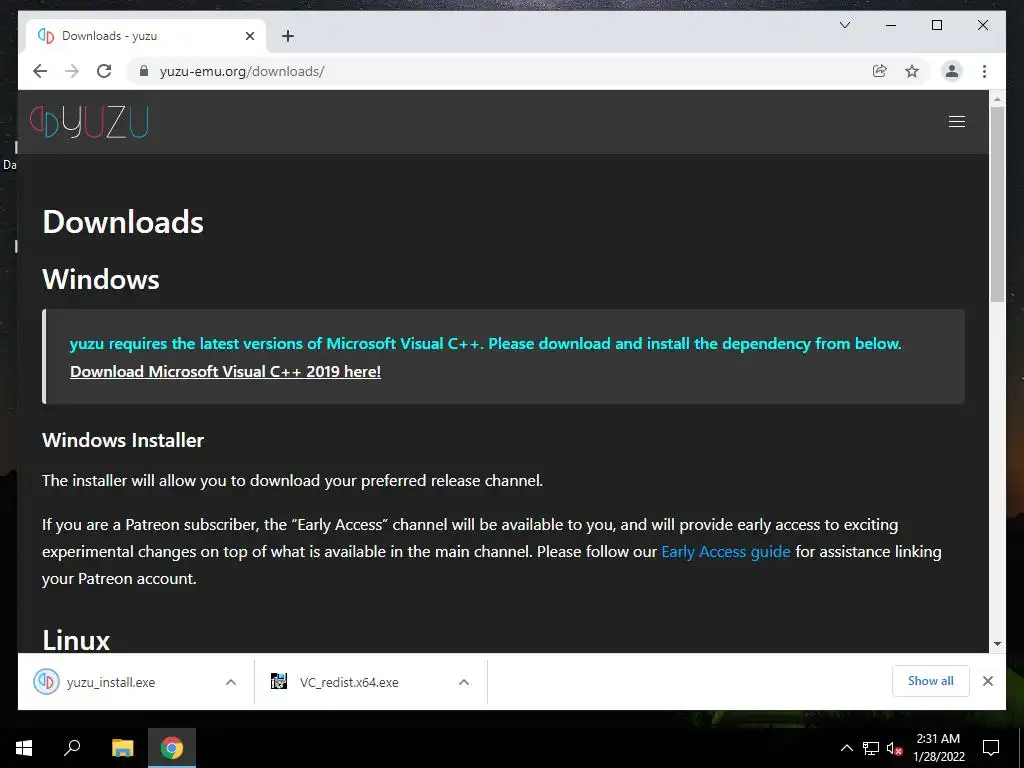
Task: Open Chrome three-dot menu
Action: pyautogui.click(x=984, y=71)
